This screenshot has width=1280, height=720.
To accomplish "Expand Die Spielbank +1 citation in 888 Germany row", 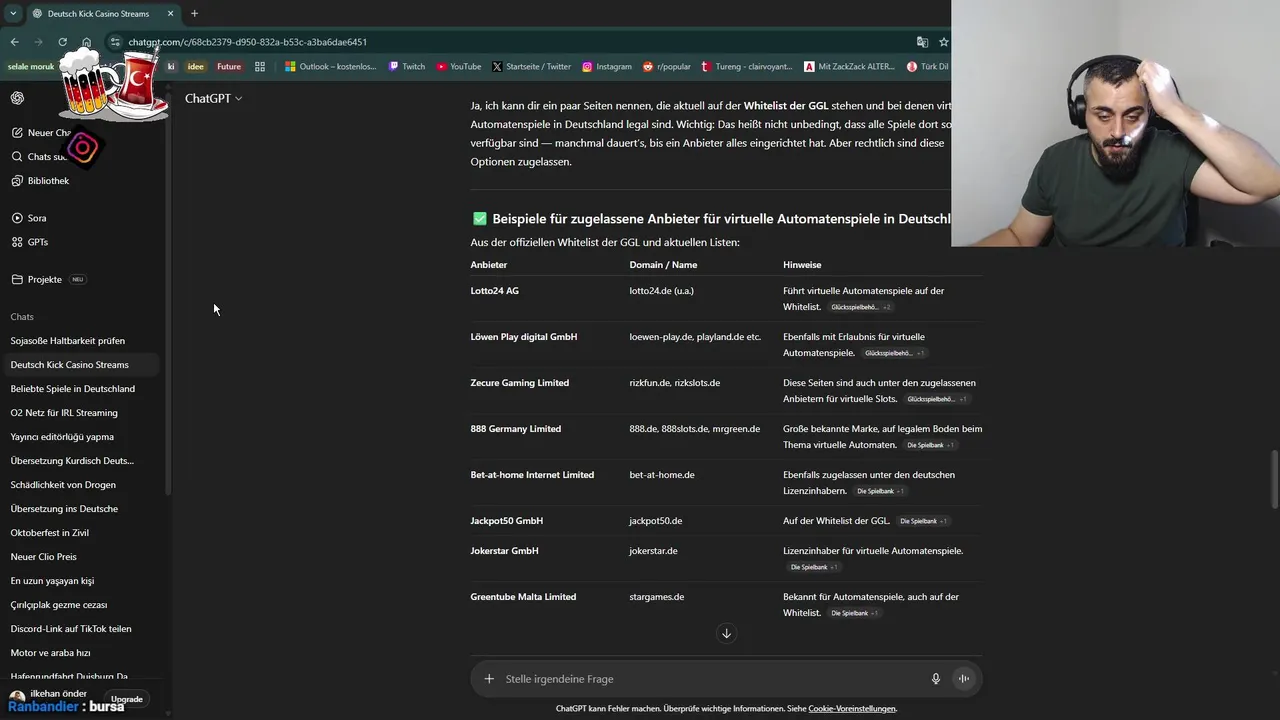I will [x=930, y=445].
